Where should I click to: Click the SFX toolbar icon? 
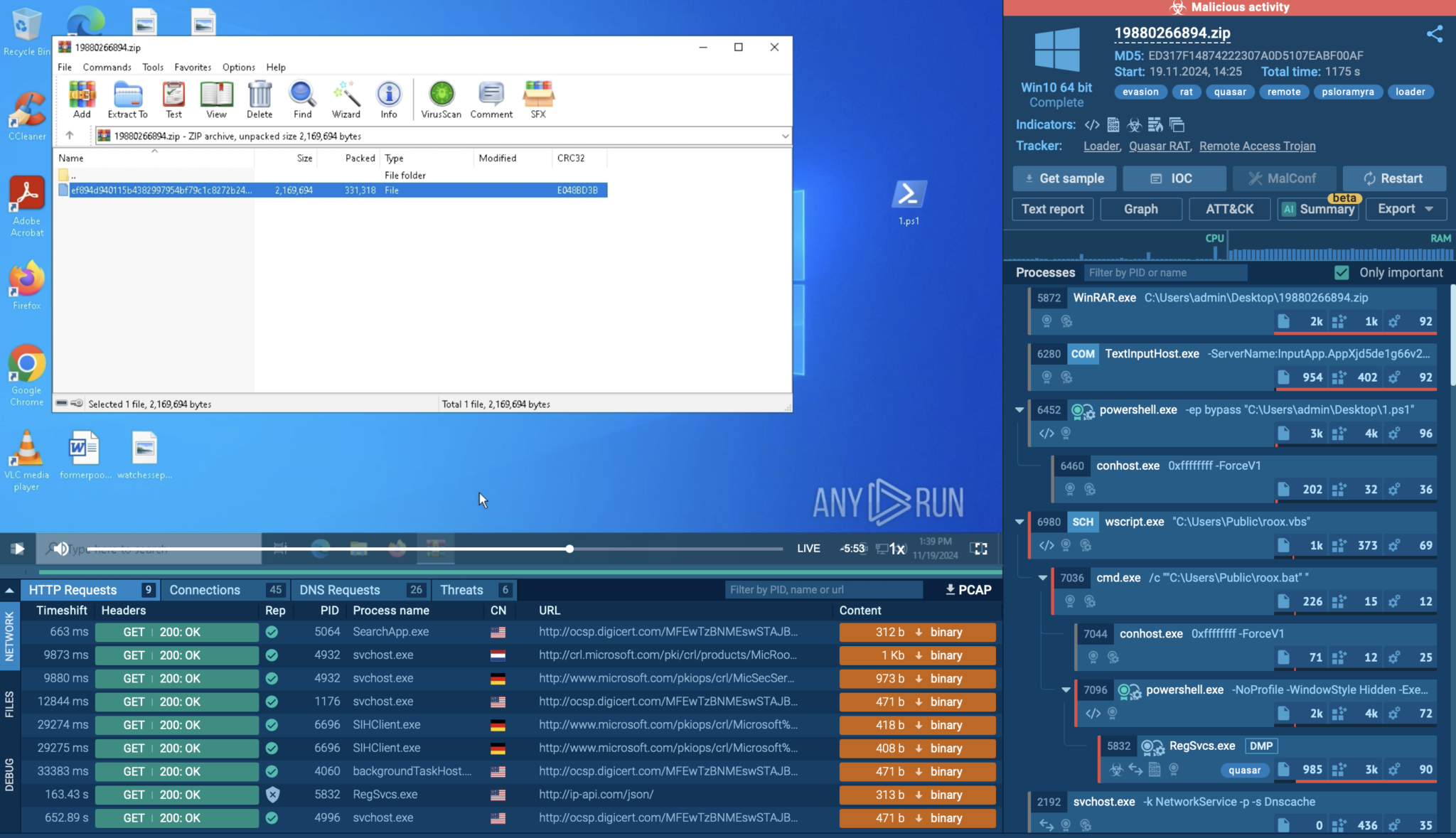(x=538, y=99)
